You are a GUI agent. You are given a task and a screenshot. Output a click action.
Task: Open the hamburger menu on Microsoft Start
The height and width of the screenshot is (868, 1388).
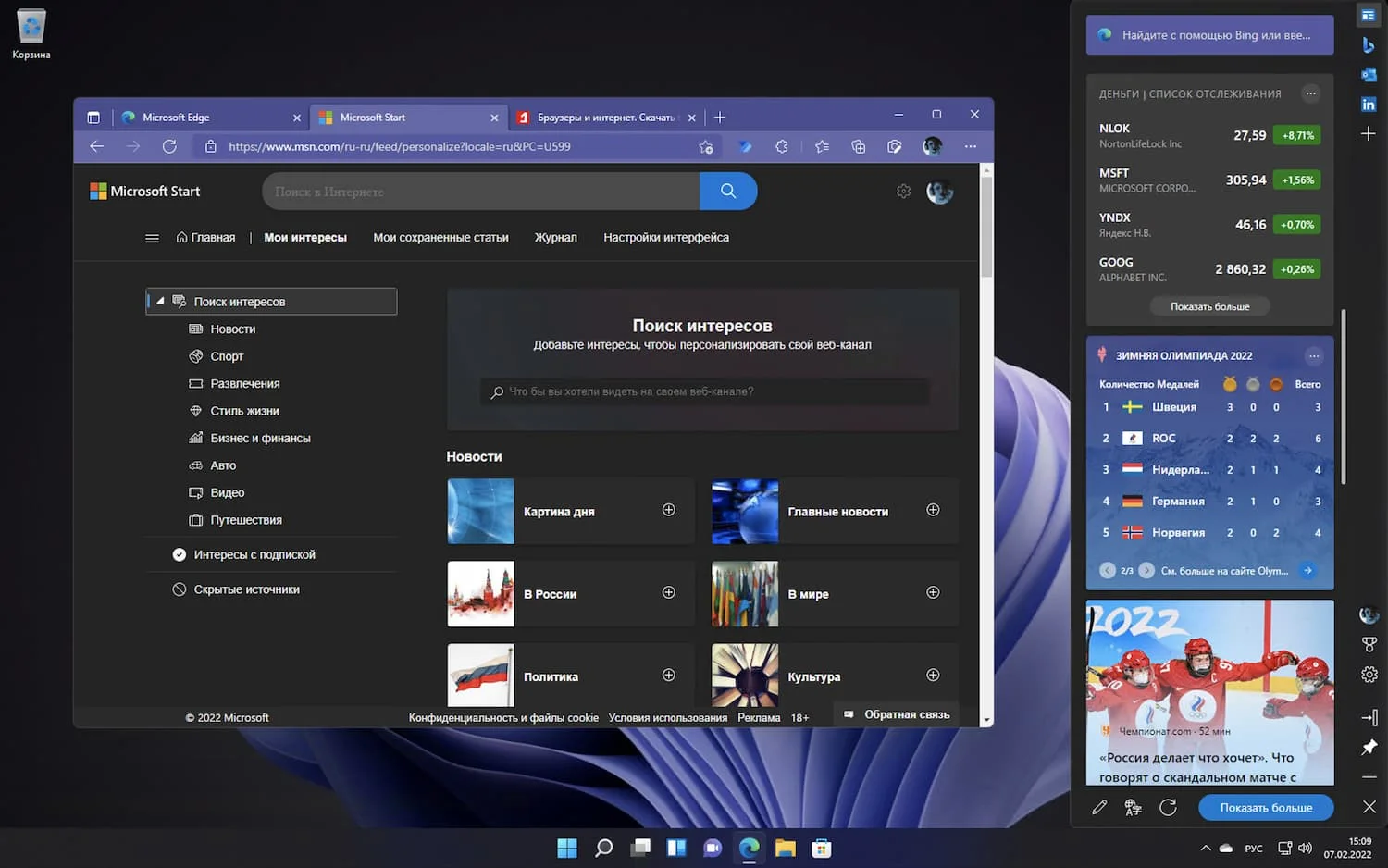click(152, 238)
